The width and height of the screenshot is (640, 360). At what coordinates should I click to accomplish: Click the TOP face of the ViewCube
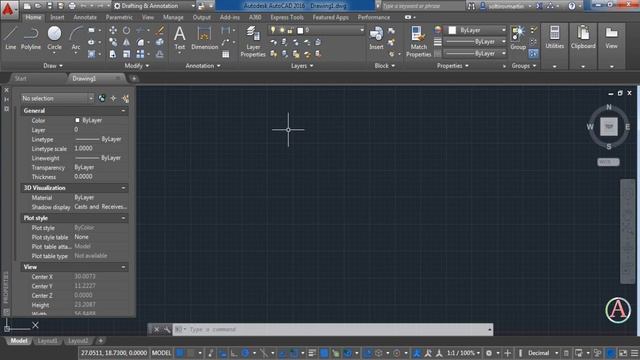(609, 127)
